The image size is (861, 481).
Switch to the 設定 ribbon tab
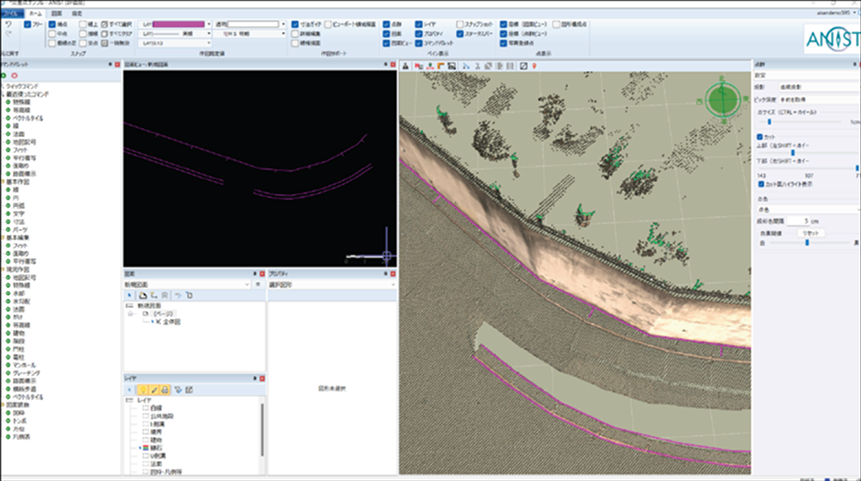pyautogui.click(x=77, y=13)
